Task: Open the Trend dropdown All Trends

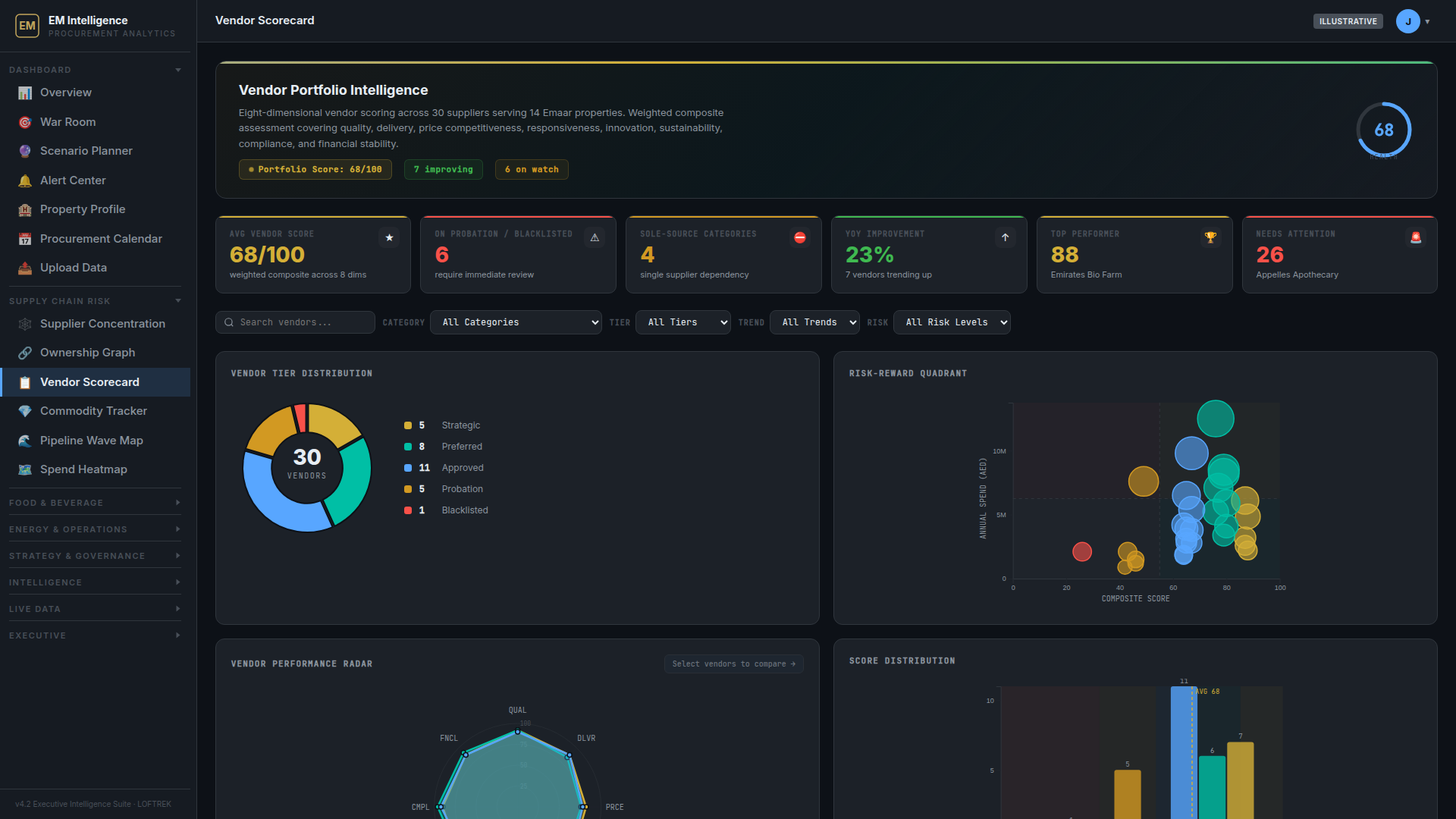Action: click(x=814, y=322)
